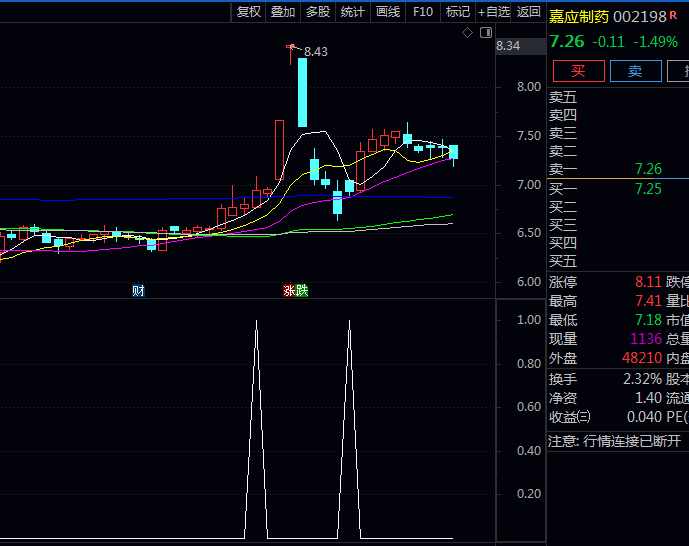The image size is (689, 546).
Task: Toggle the side panel layout icon
Action: click(x=486, y=33)
